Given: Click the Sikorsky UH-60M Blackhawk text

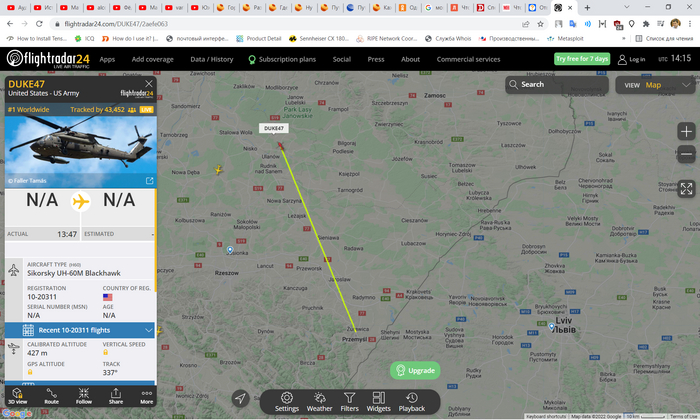Looking at the screenshot, I should pyautogui.click(x=74, y=273).
